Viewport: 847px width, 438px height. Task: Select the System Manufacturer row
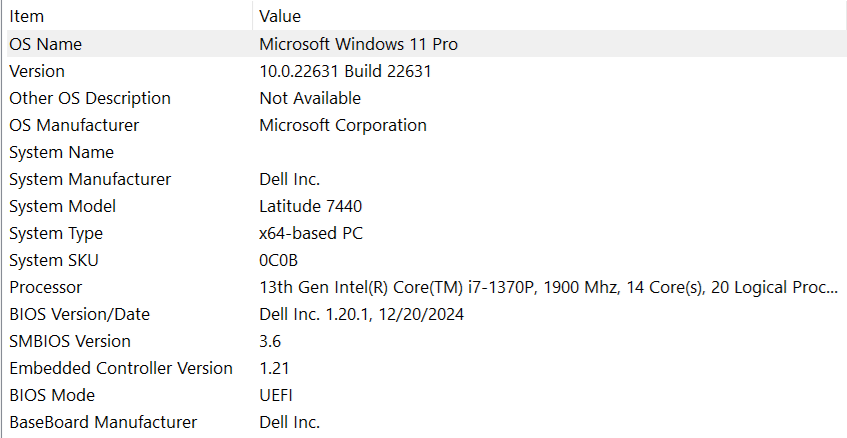tap(90, 179)
